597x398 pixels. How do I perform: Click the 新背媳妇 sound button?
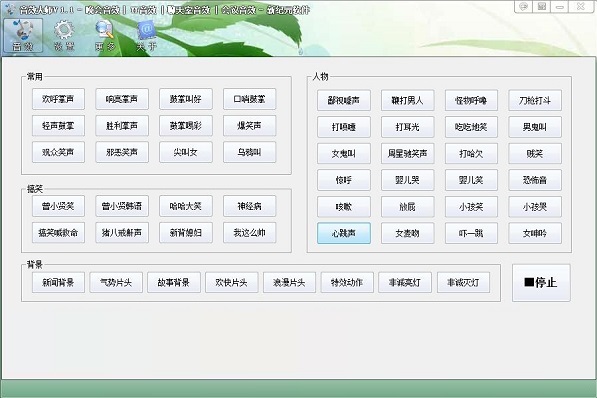pos(186,233)
